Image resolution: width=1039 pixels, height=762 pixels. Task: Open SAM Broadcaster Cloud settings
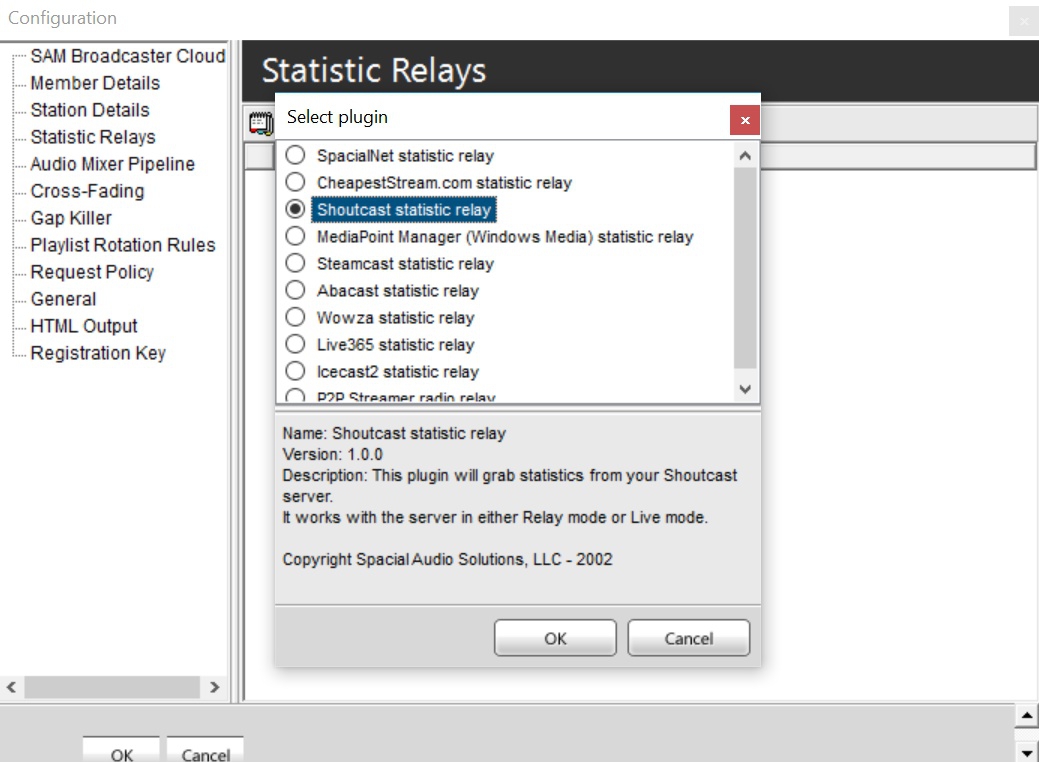point(128,56)
